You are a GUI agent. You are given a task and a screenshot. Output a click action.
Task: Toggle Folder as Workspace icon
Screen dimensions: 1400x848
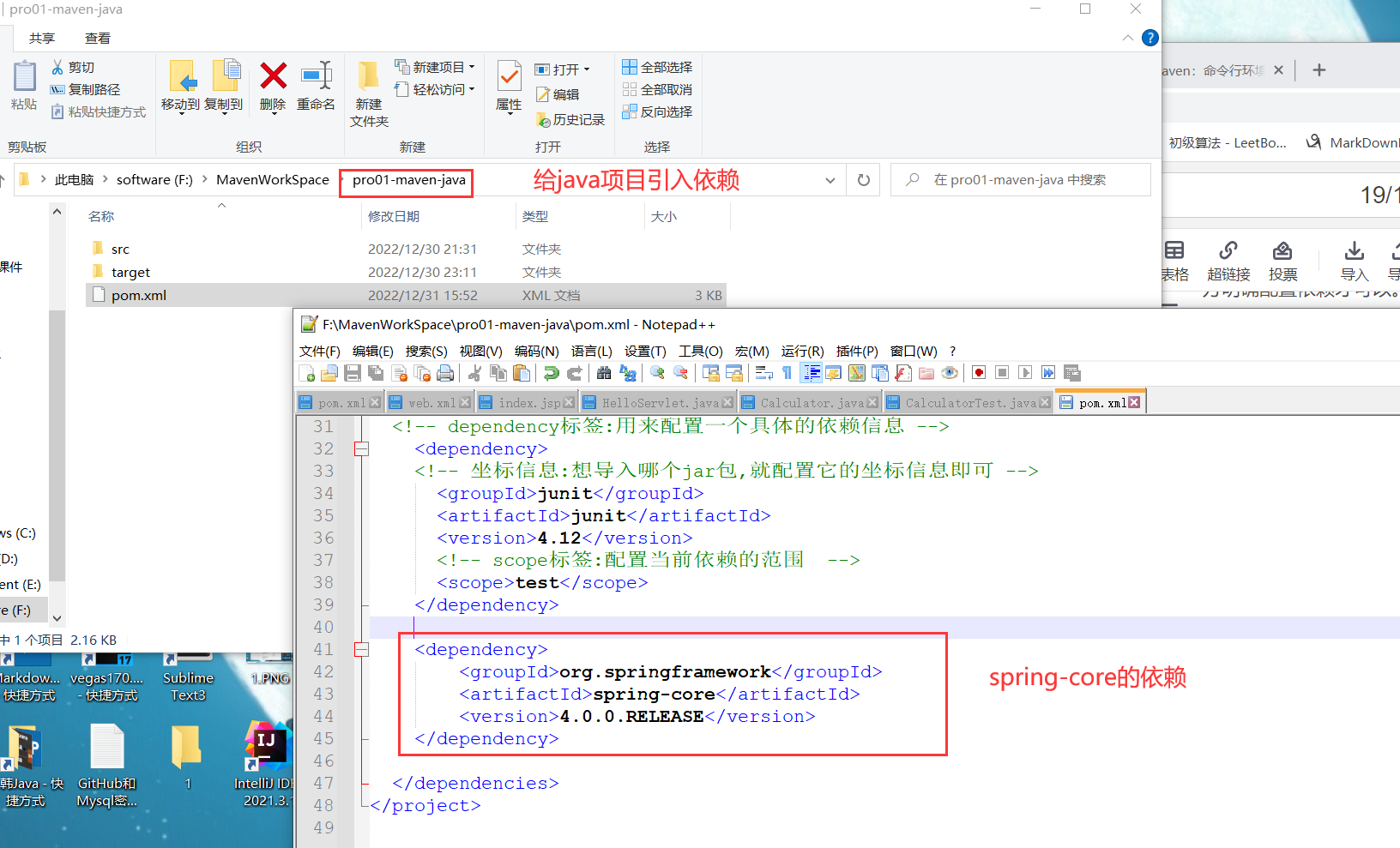coord(926,373)
